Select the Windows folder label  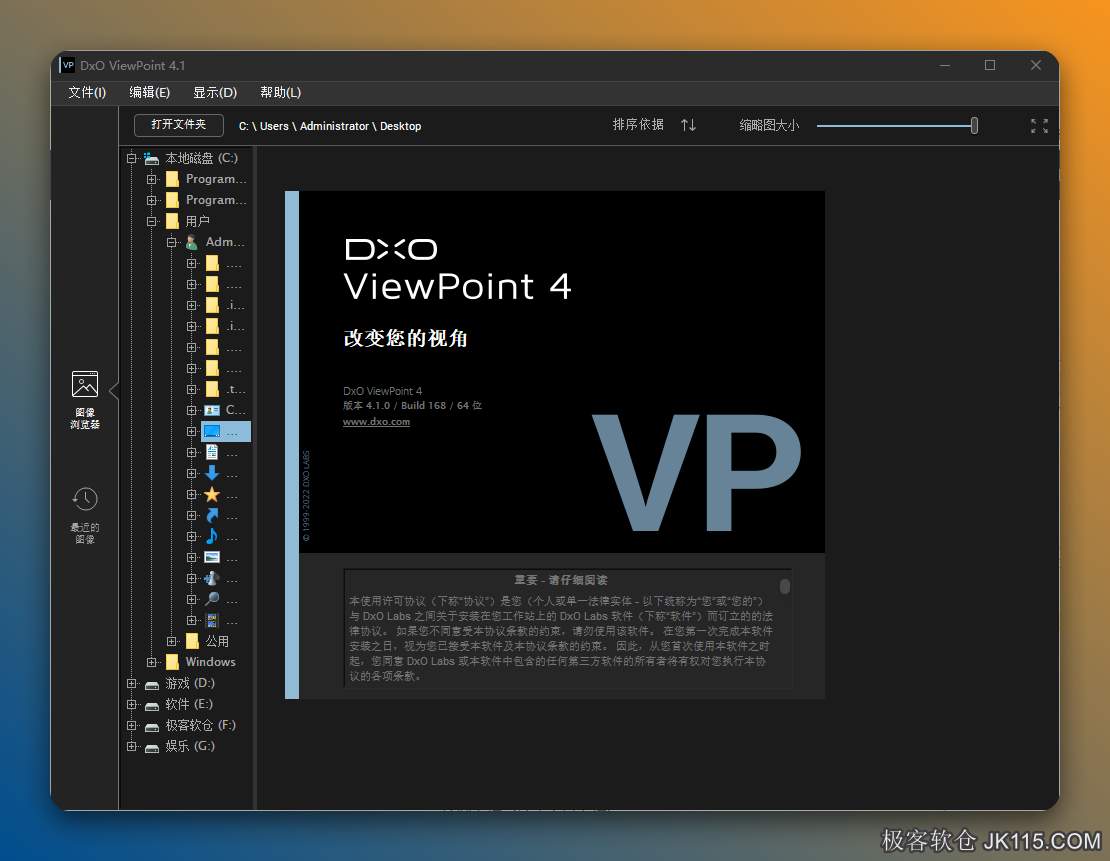210,662
